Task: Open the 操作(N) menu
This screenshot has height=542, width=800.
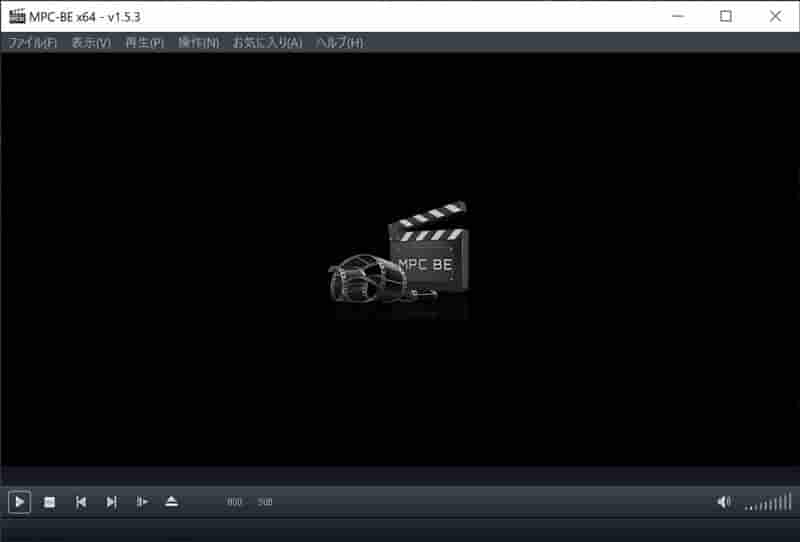Action: [198, 43]
